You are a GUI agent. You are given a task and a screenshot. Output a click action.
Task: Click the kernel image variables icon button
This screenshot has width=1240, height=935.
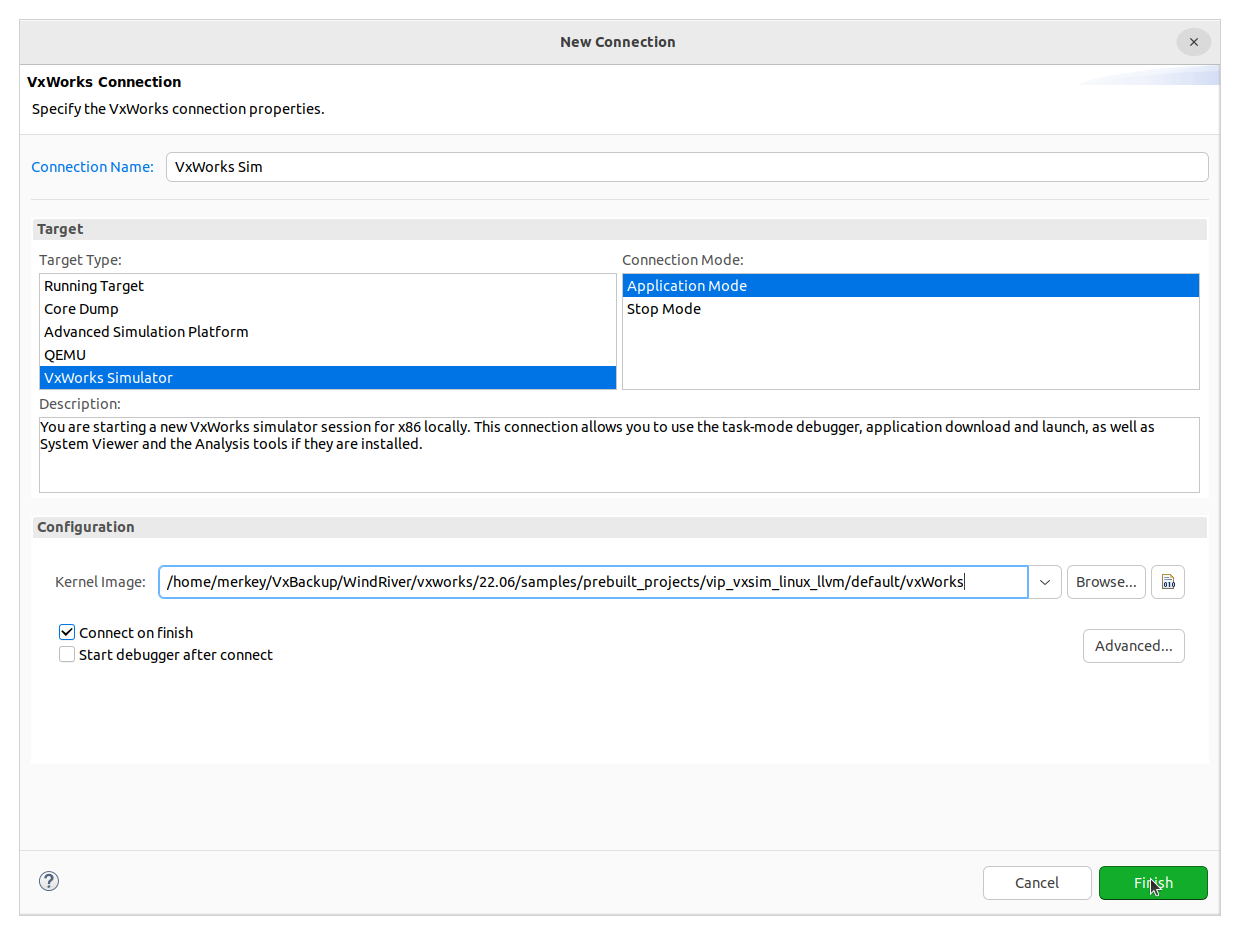pyautogui.click(x=1168, y=582)
